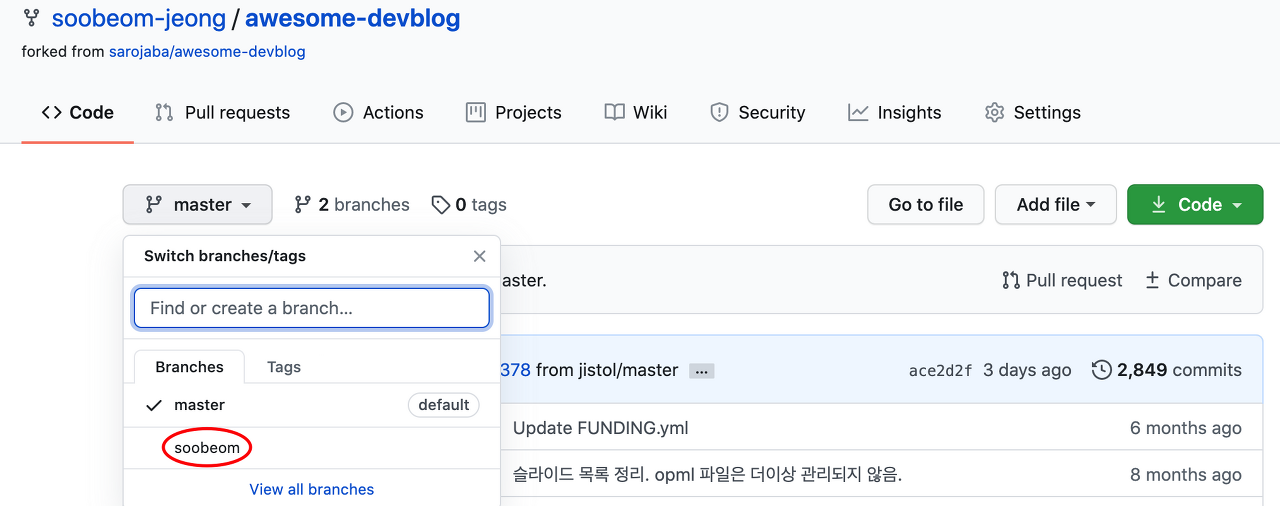This screenshot has width=1280, height=506.
Task: Open the Actions tab
Action: 378,112
